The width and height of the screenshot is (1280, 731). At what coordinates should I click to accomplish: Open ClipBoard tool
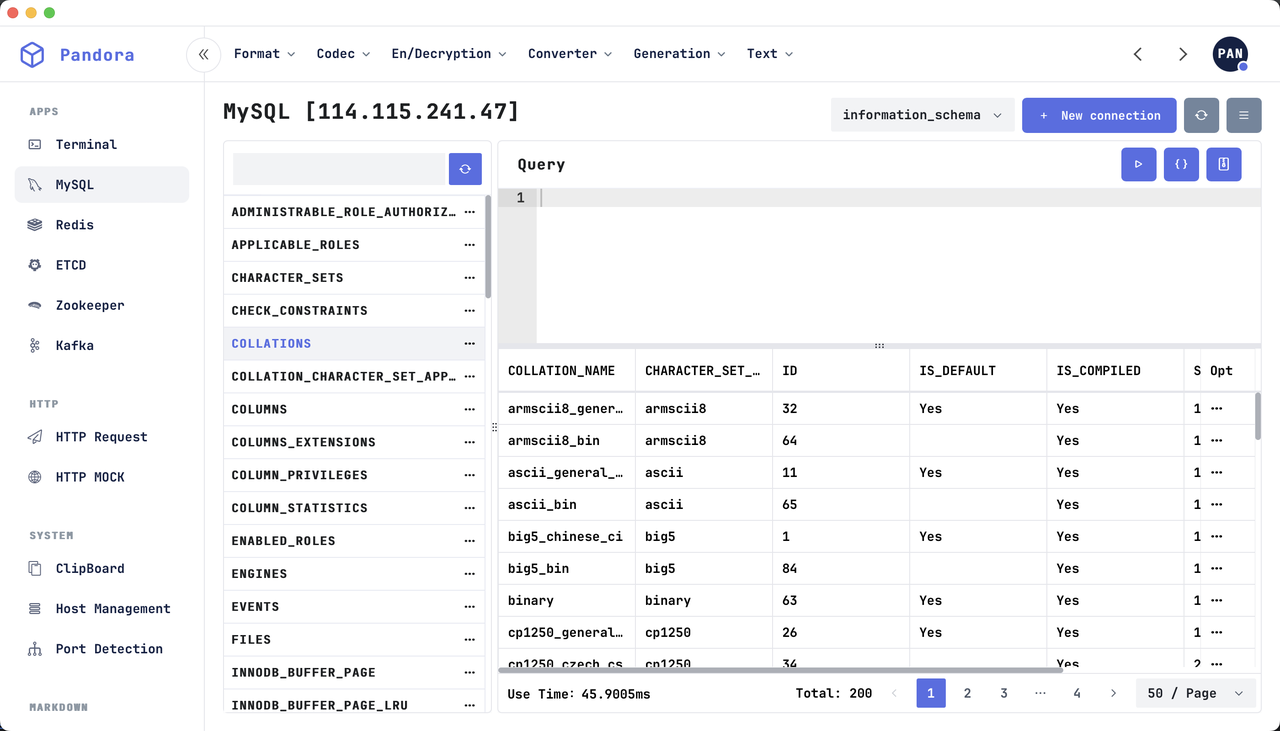pyautogui.click(x=102, y=568)
